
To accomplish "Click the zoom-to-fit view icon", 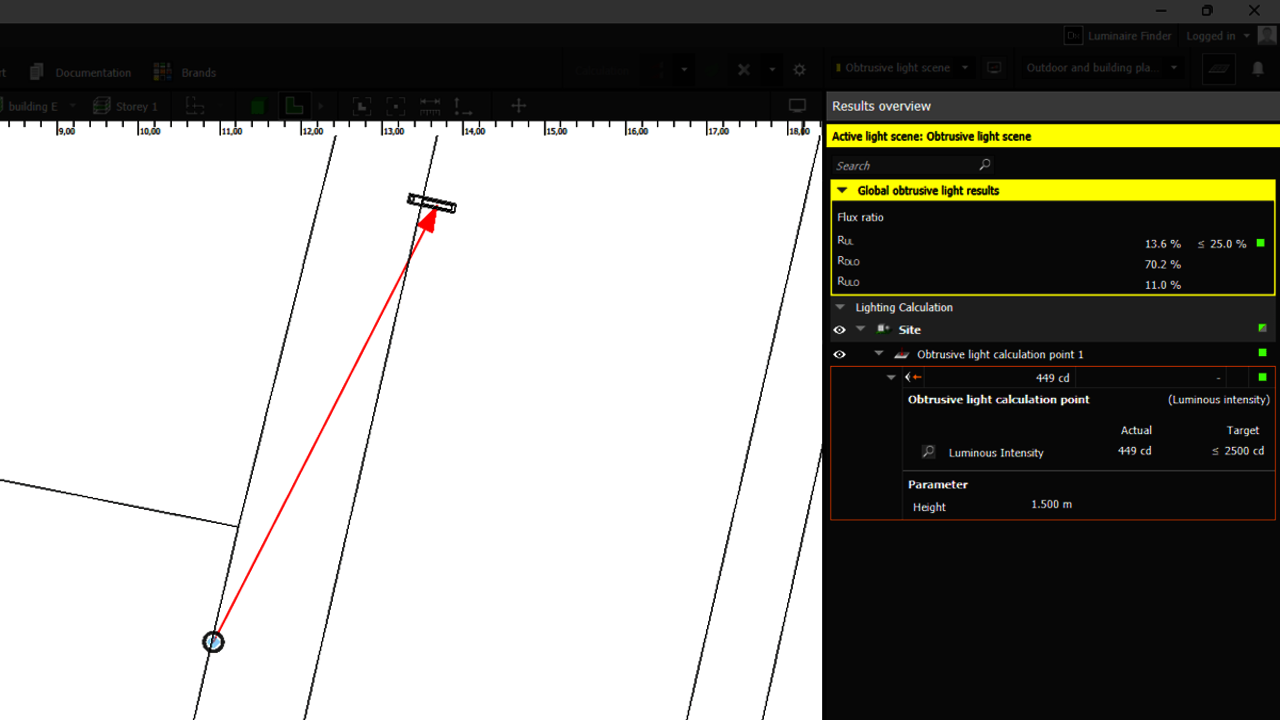I will (362, 106).
